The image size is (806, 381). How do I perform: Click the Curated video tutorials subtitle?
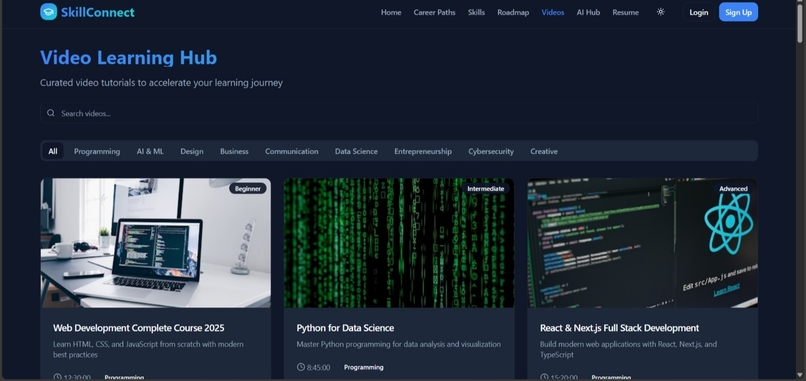[161, 82]
